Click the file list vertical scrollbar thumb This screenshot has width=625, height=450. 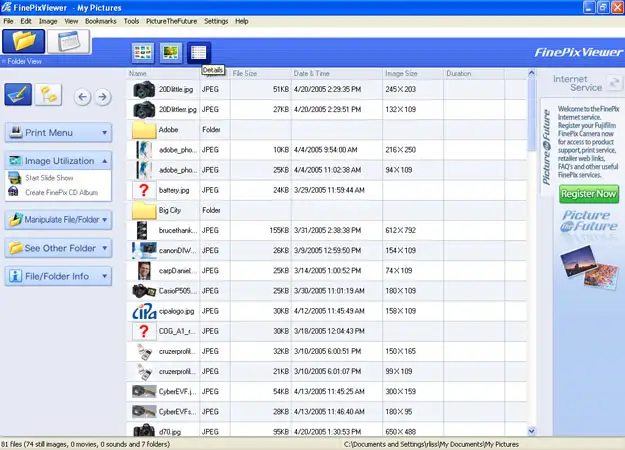[531, 114]
